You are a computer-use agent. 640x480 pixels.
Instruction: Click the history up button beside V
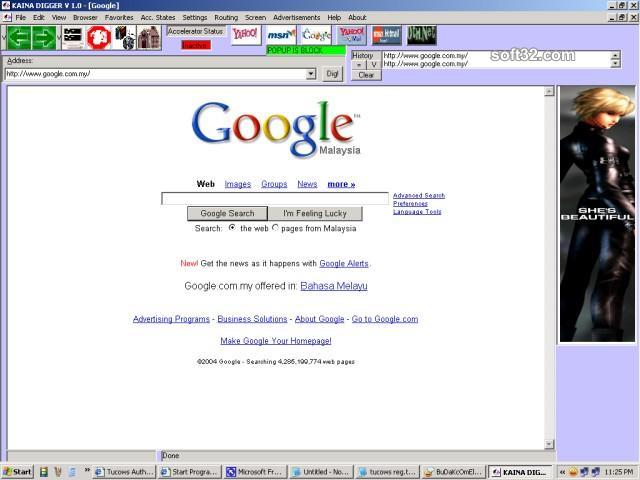359,64
